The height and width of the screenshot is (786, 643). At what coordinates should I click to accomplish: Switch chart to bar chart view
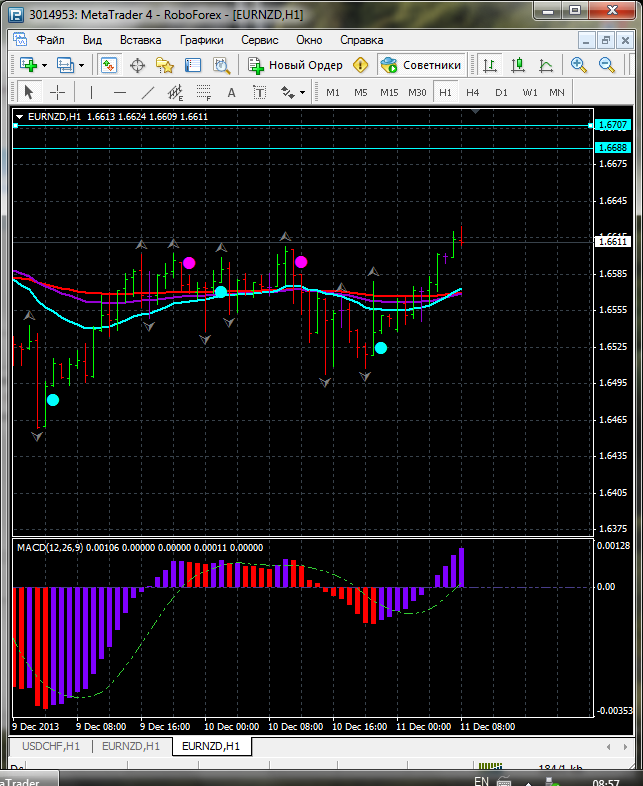490,65
